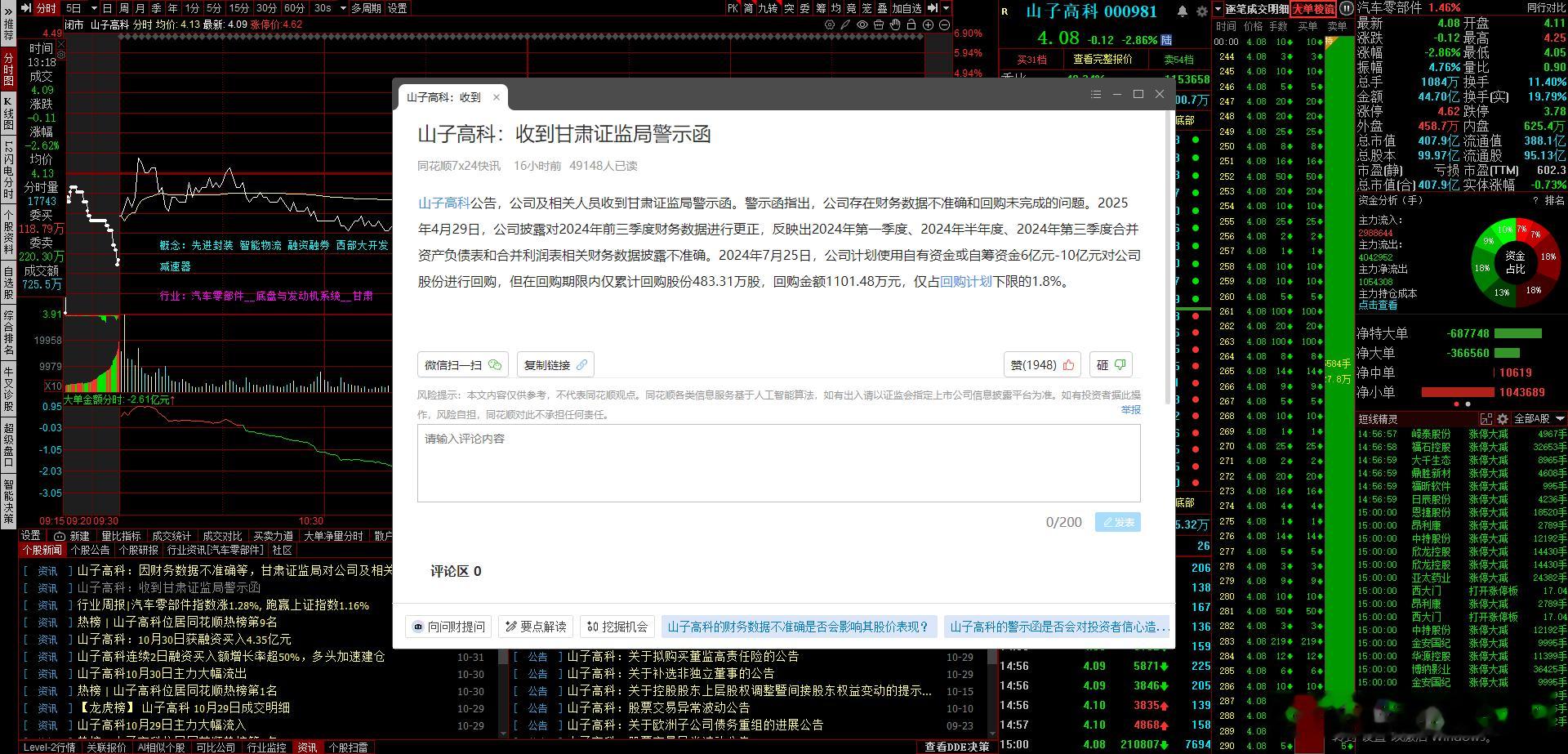Click the comment input box 请输入评论内容

click(x=776, y=462)
